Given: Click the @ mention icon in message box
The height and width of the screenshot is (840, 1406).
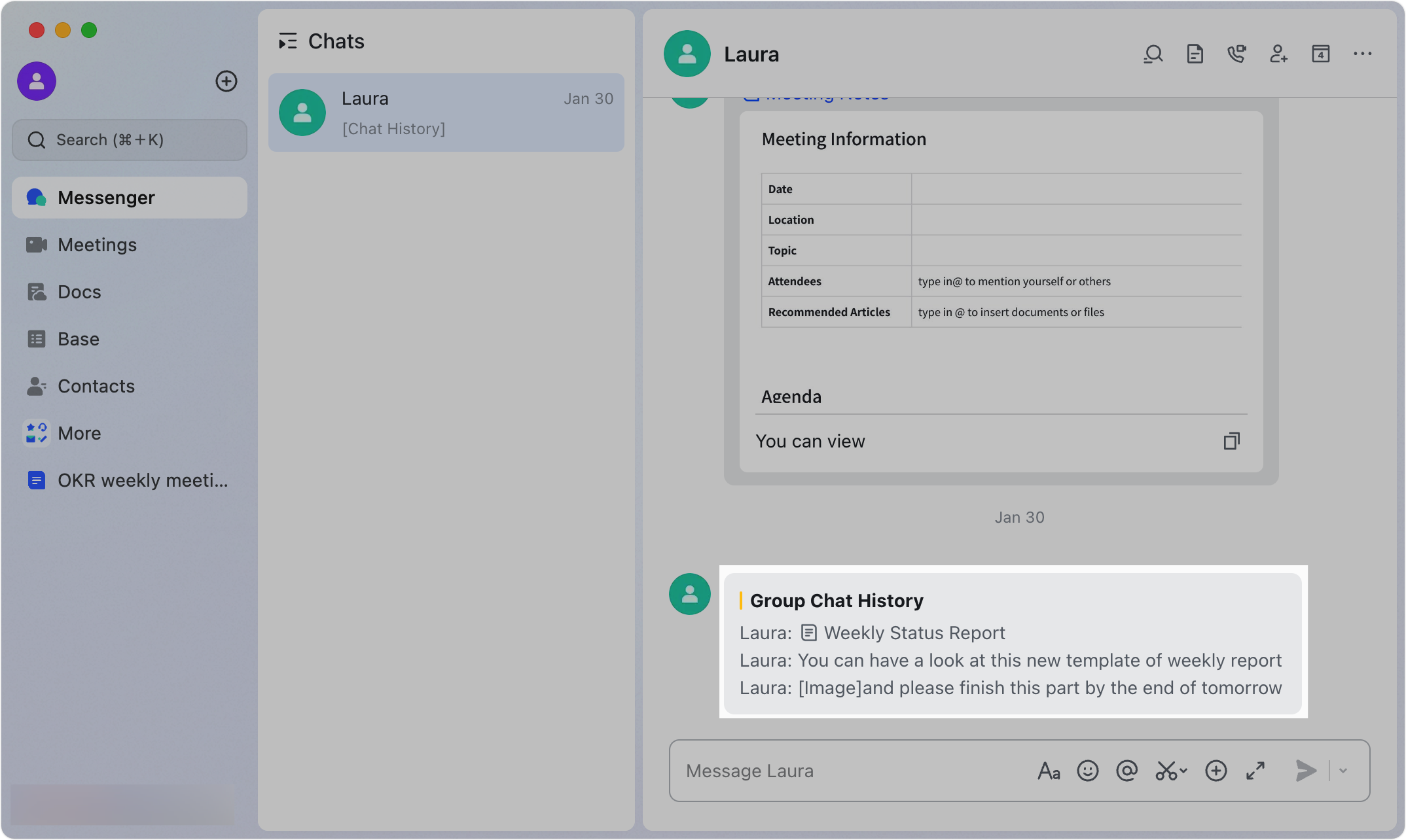Looking at the screenshot, I should coord(1127,771).
